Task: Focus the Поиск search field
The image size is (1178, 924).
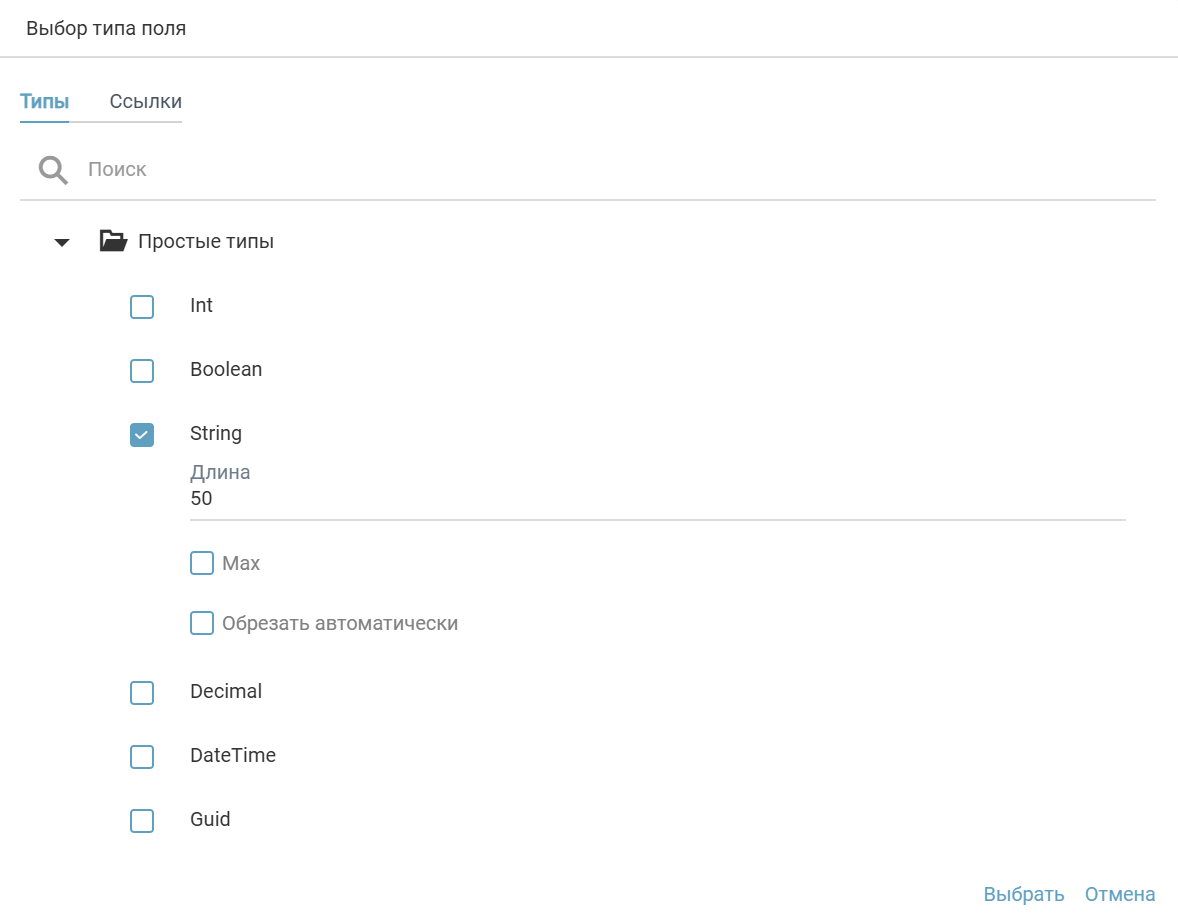Action: [600, 170]
